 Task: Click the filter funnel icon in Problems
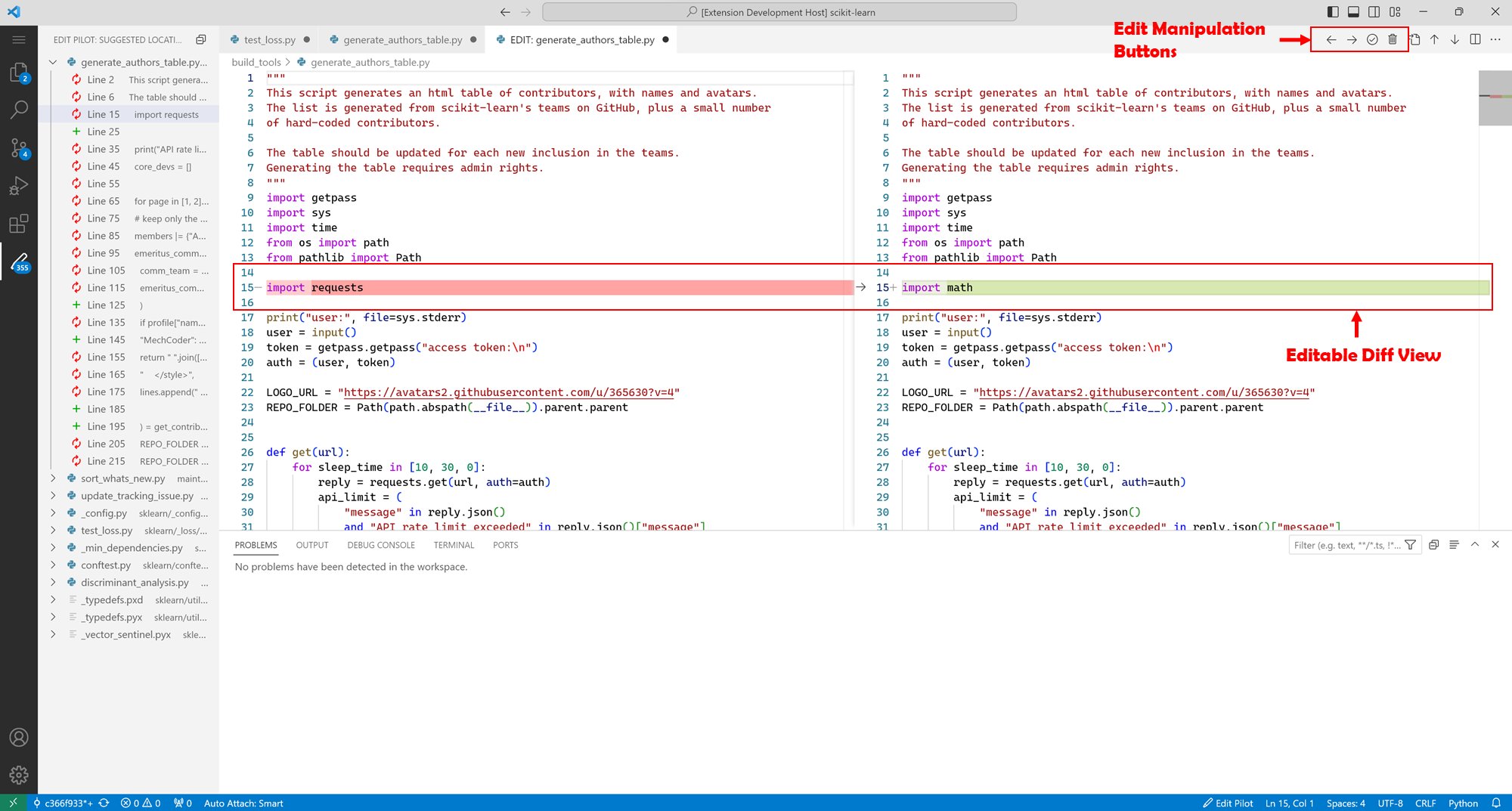(1411, 545)
